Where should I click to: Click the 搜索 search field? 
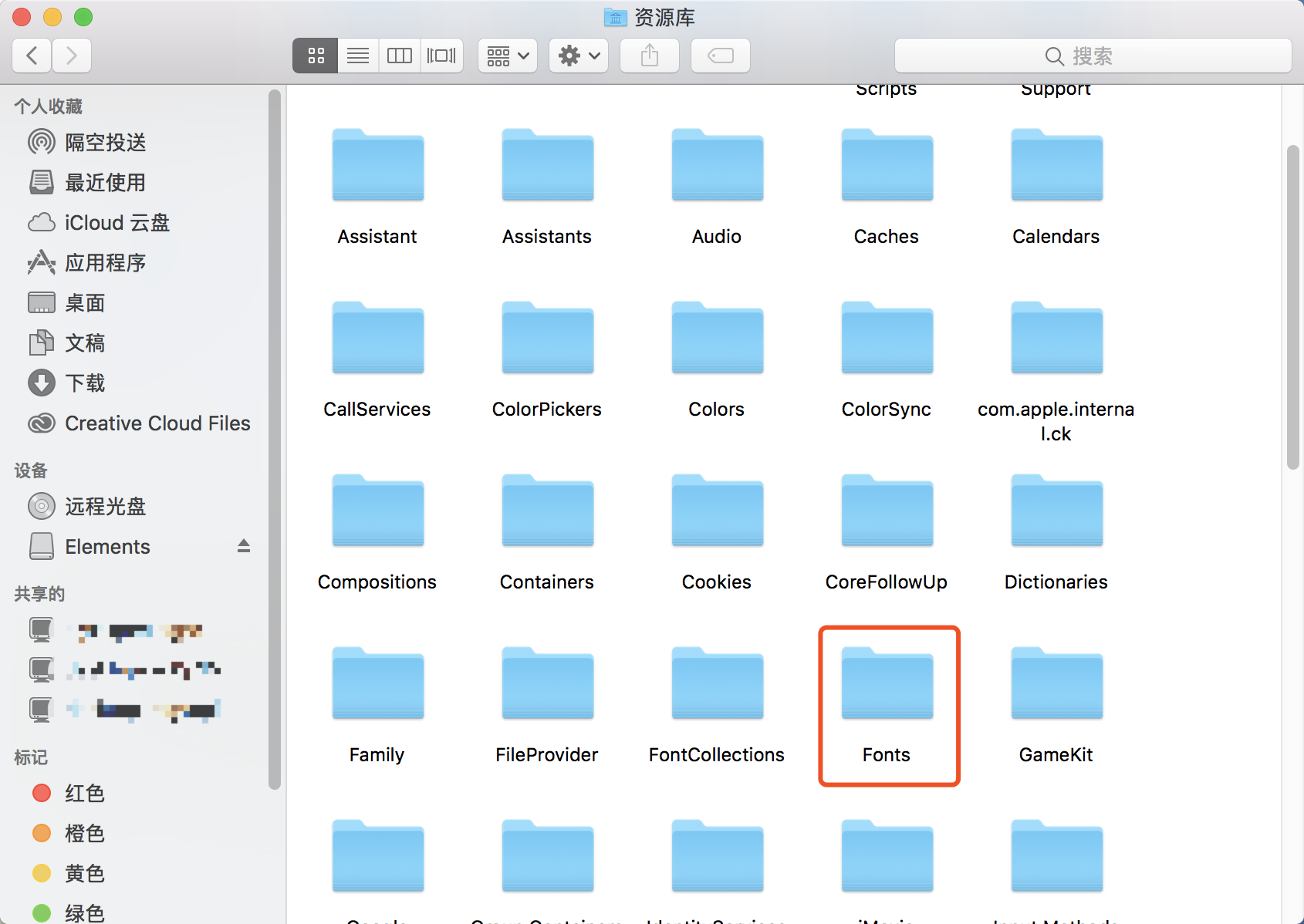[x=1092, y=56]
